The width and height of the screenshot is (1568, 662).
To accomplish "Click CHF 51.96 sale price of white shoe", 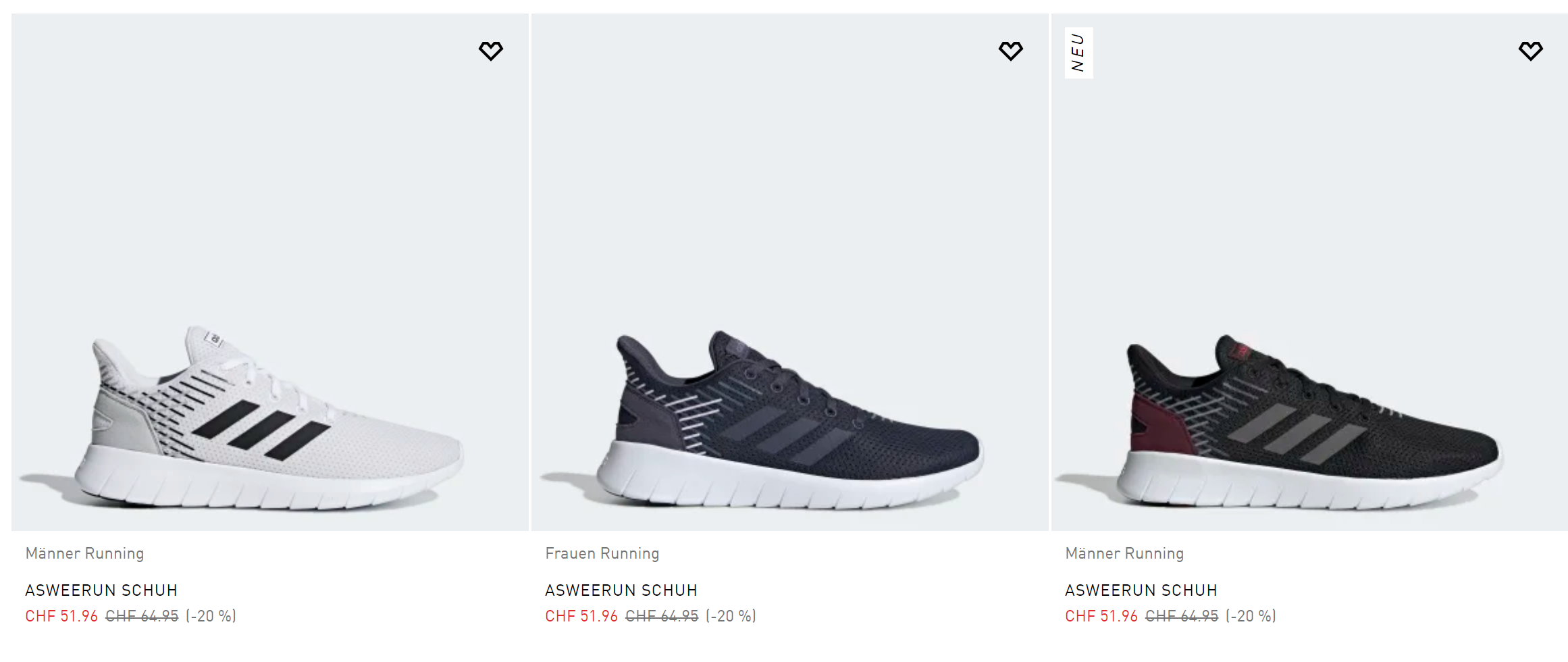I will (61, 616).
